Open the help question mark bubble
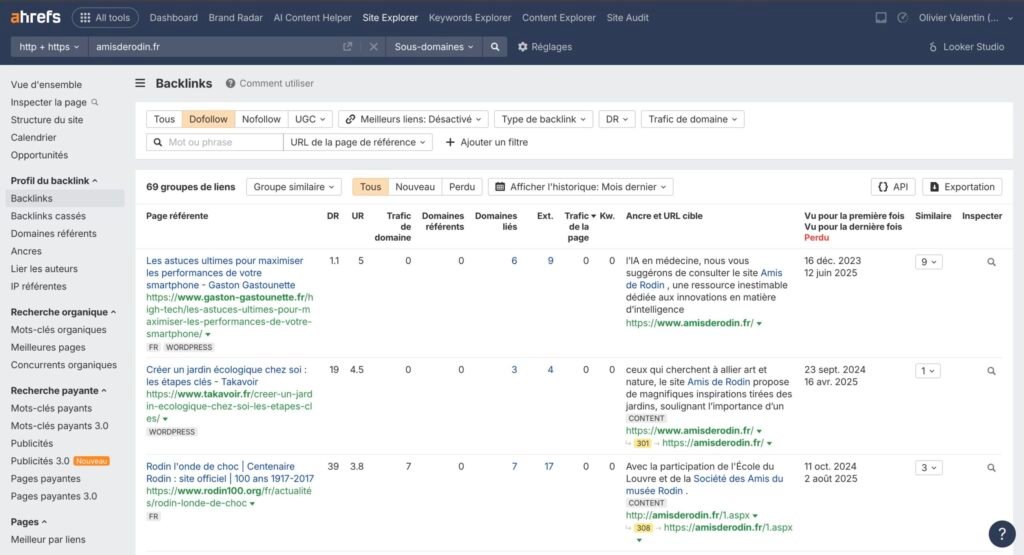 [x=1001, y=533]
